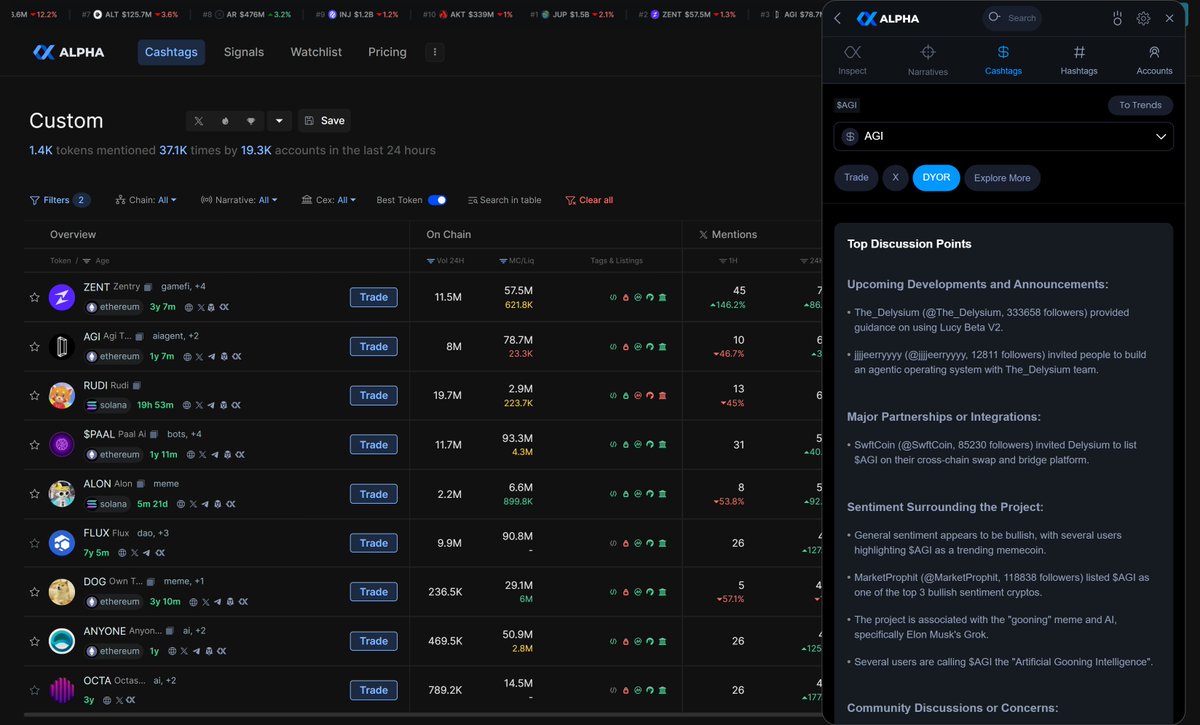1200x725 pixels.
Task: Click Trade button for ZENT
Action: coord(374,297)
